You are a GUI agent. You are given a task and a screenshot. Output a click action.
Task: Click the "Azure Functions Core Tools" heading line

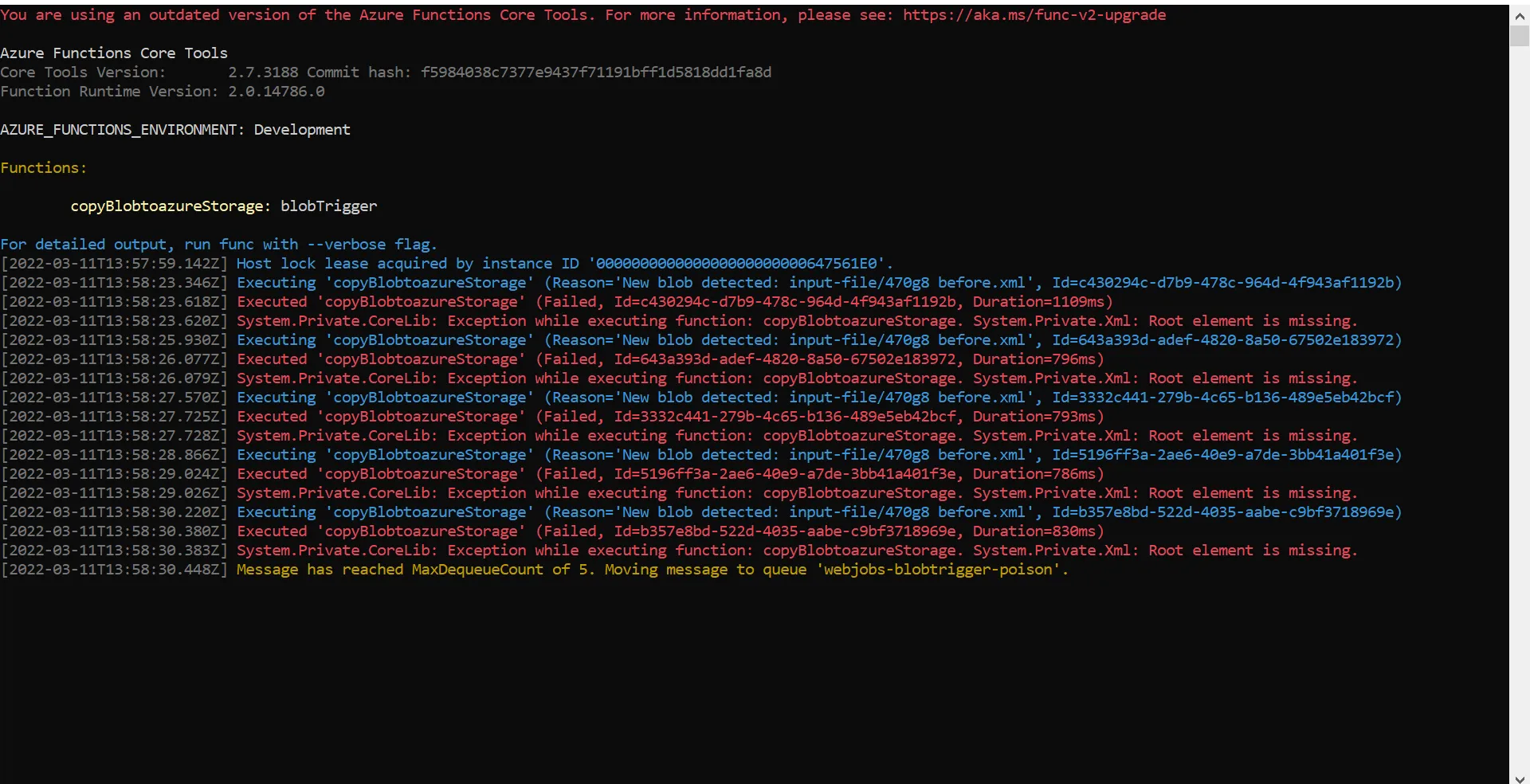coord(114,53)
